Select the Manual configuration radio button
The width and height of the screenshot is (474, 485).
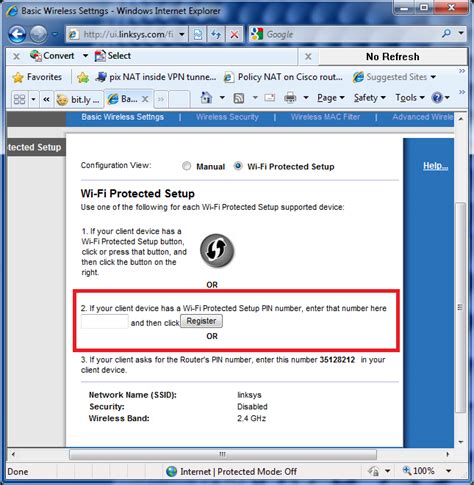click(x=187, y=166)
